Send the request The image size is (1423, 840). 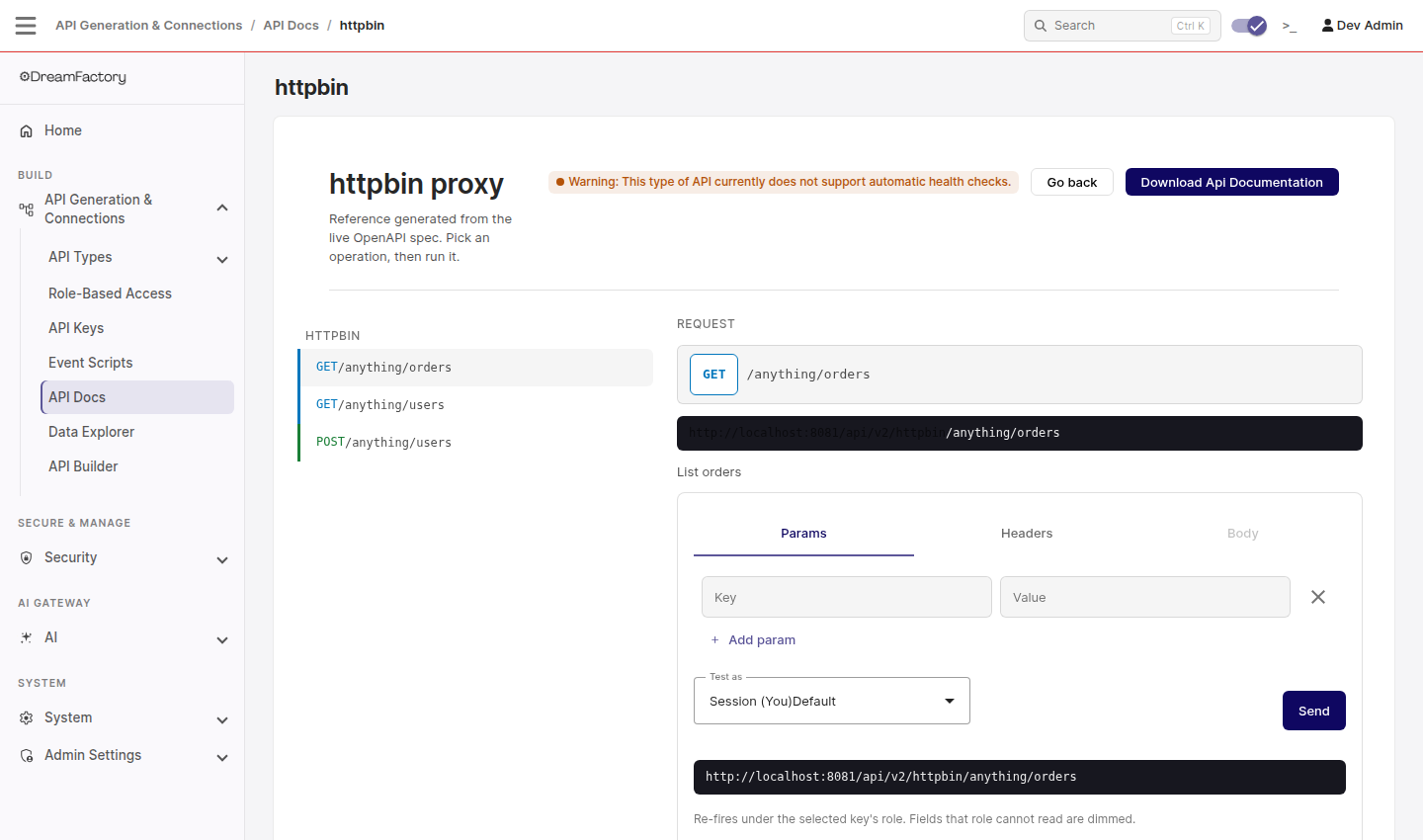(x=1313, y=711)
